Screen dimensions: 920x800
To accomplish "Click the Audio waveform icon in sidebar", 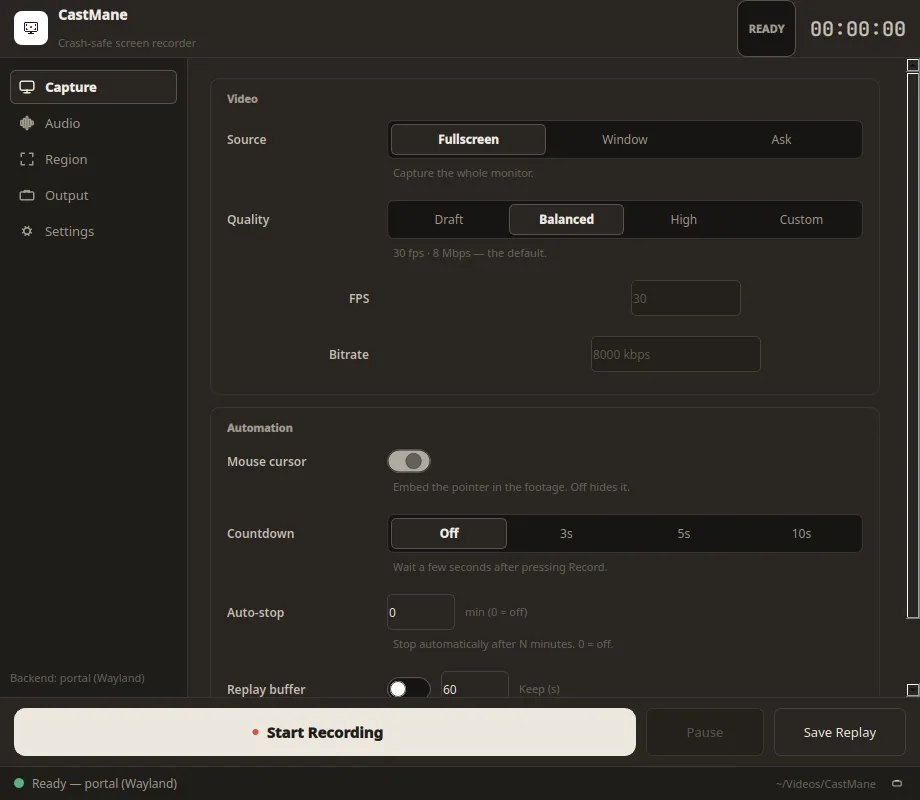I will (27, 123).
